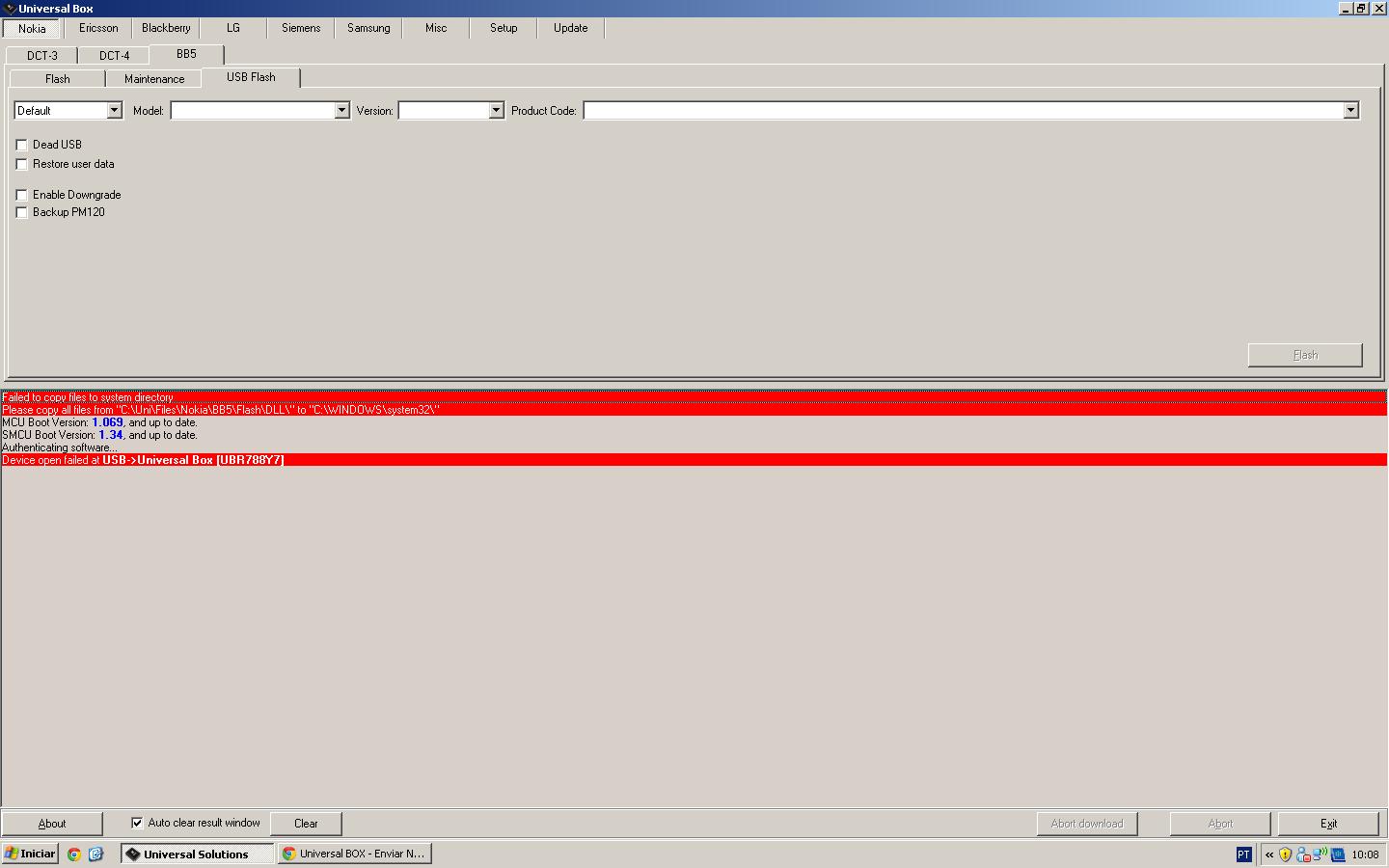The width and height of the screenshot is (1389, 868).
Task: Launch Chrome from quick launch
Action: [x=74, y=854]
